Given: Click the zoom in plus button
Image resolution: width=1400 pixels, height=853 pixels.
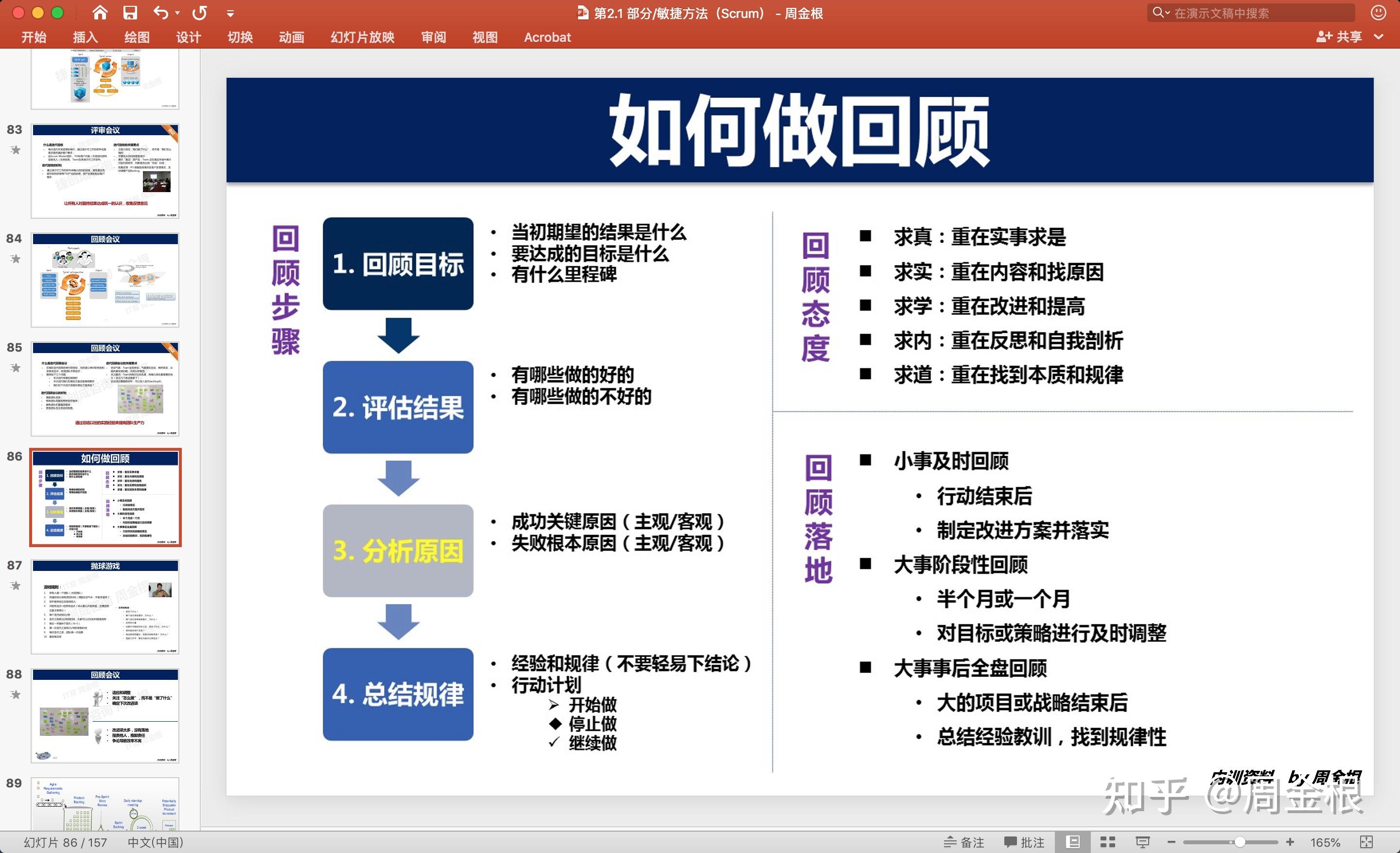Looking at the screenshot, I should [1290, 842].
